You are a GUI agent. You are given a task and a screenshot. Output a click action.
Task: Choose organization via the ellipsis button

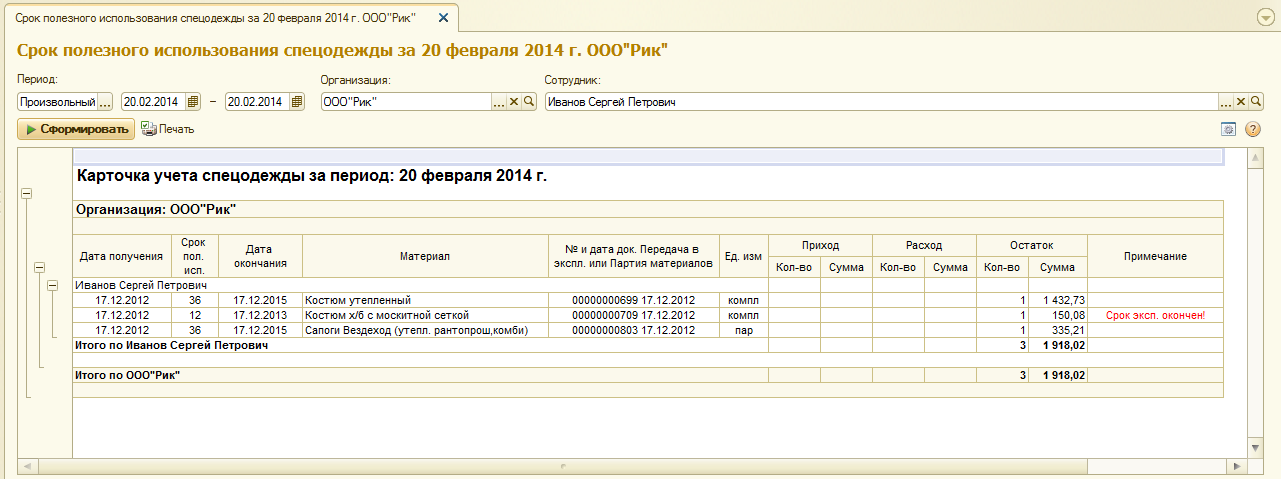(499, 101)
